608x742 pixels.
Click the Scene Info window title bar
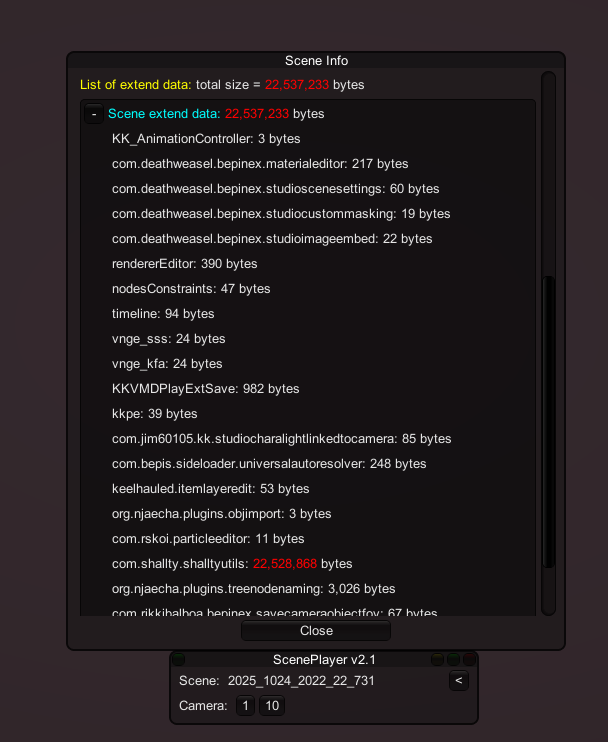tap(316, 61)
